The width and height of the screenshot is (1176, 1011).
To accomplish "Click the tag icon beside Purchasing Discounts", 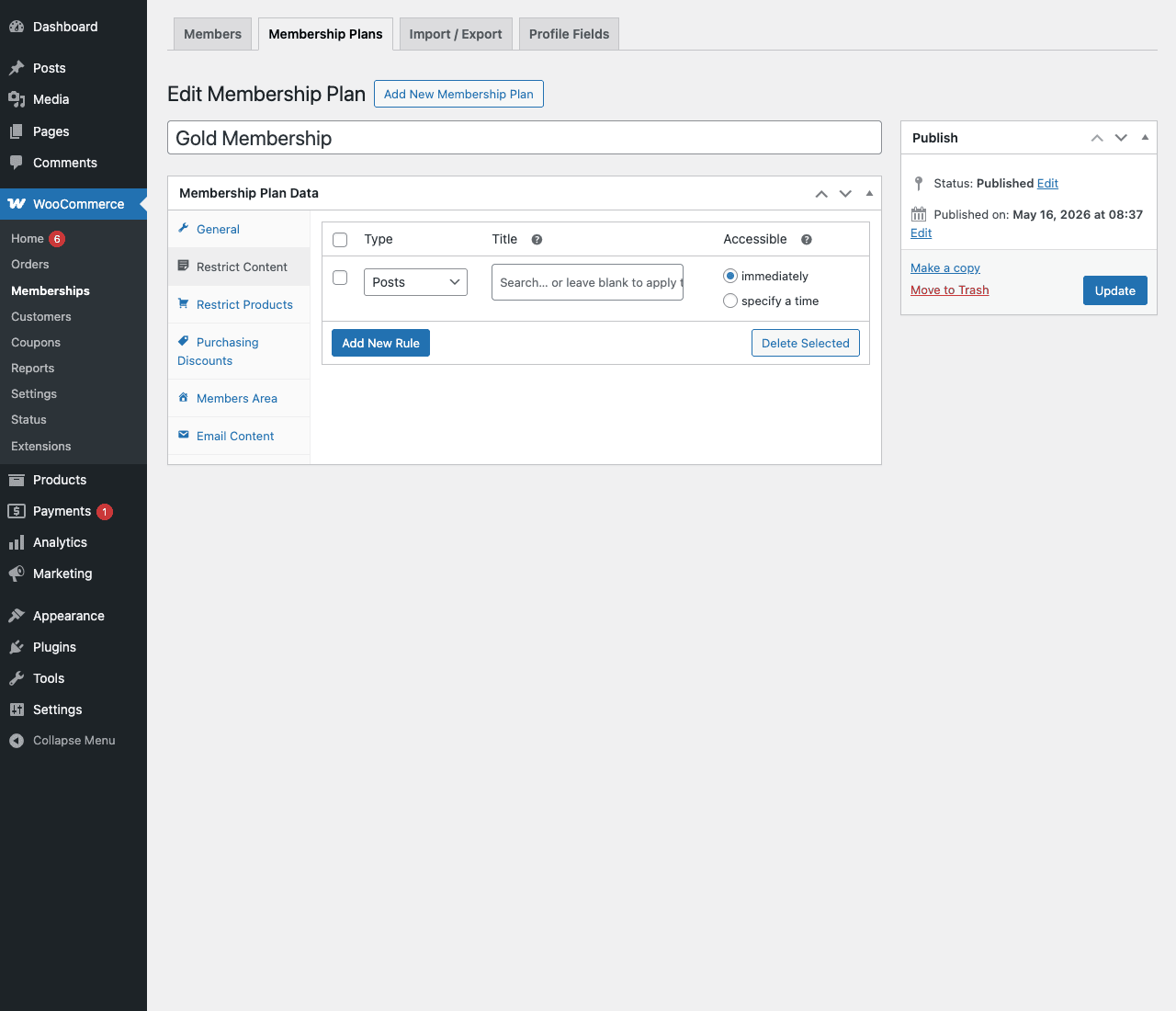I will 184,341.
